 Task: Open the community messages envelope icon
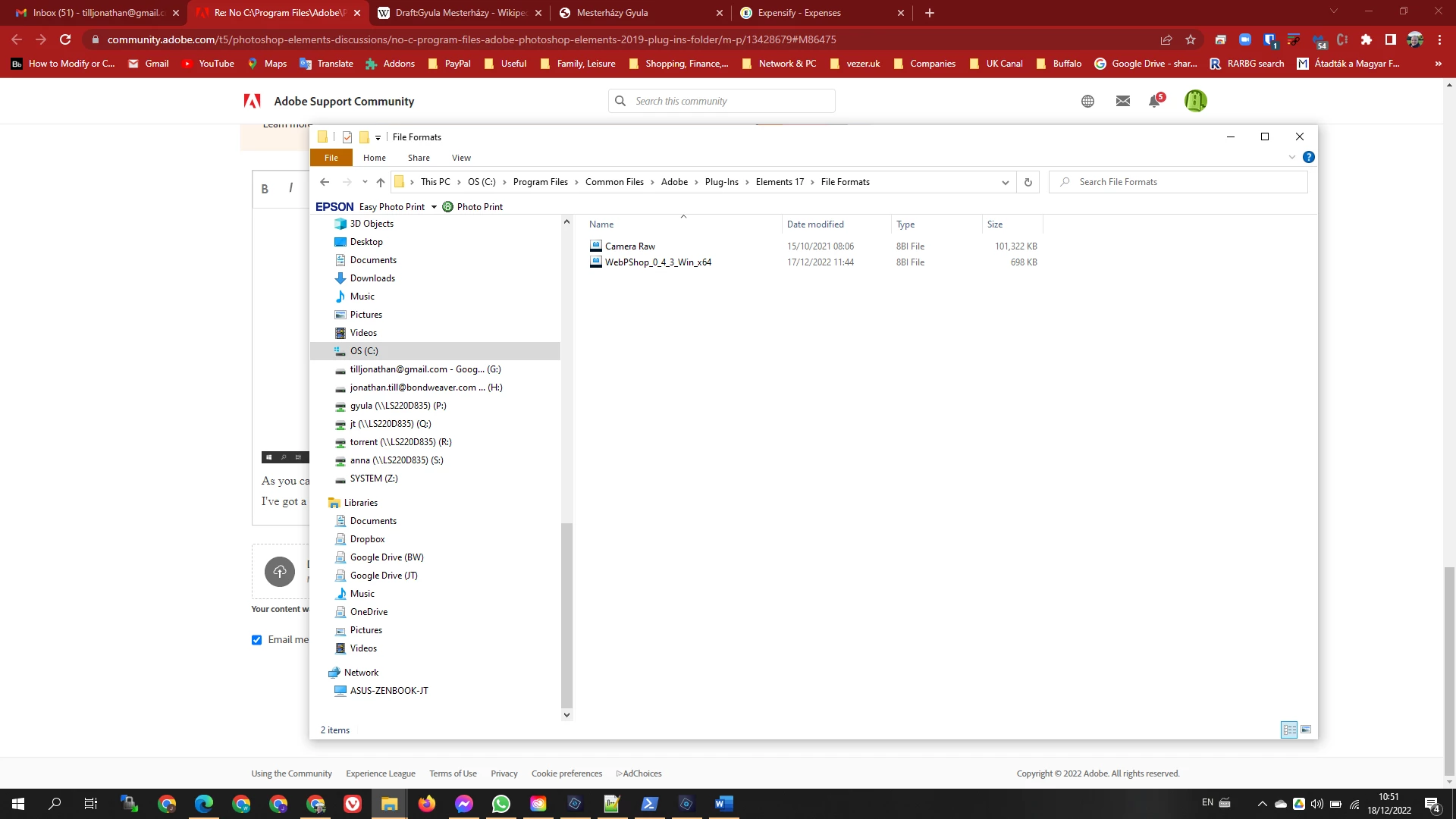point(1123,101)
